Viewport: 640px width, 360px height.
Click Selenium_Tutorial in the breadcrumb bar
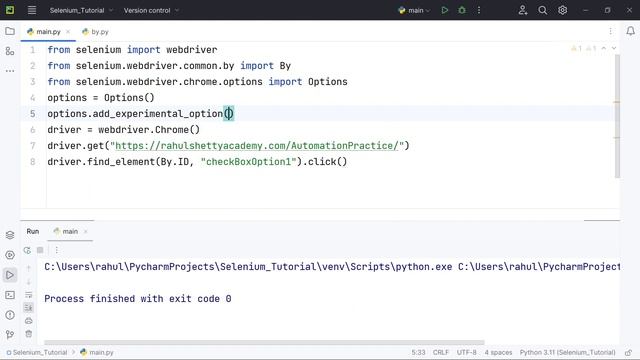coord(37,353)
